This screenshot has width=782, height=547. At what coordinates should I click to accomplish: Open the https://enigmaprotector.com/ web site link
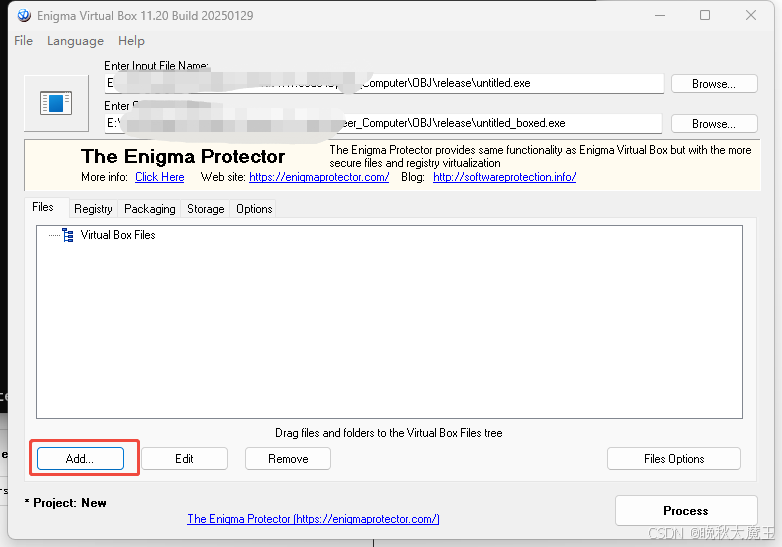point(319,177)
